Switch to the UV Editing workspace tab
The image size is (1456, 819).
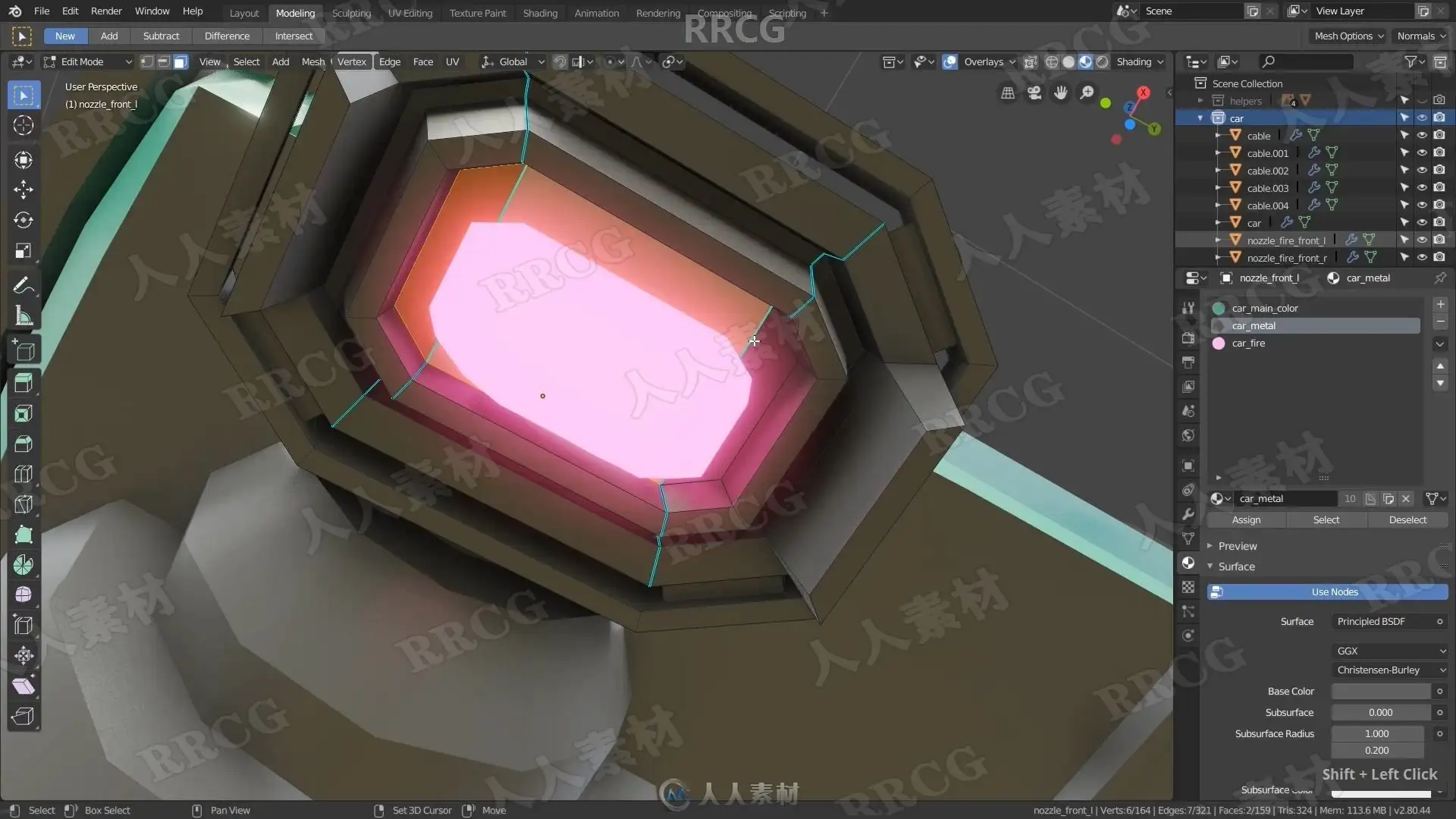coord(409,13)
